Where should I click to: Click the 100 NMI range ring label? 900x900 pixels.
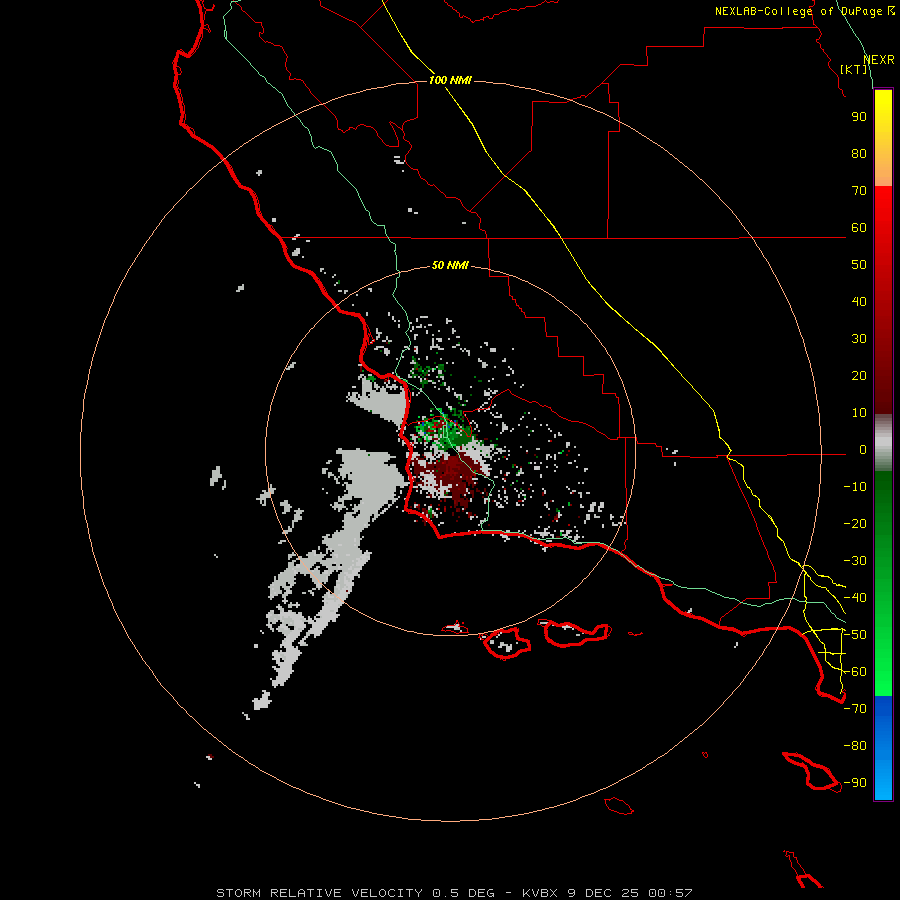(x=450, y=80)
